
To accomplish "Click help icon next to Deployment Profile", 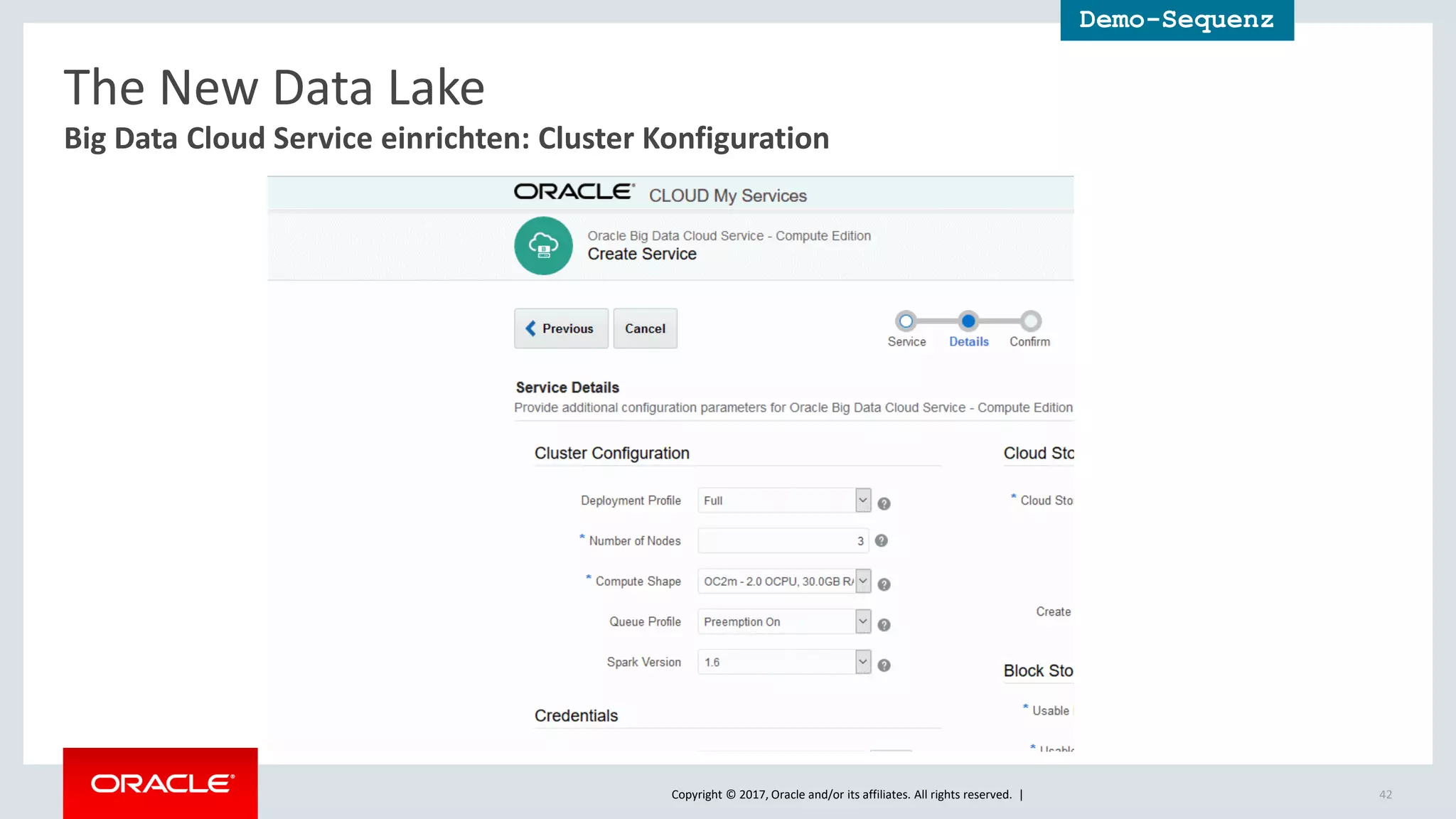I will click(x=884, y=503).
